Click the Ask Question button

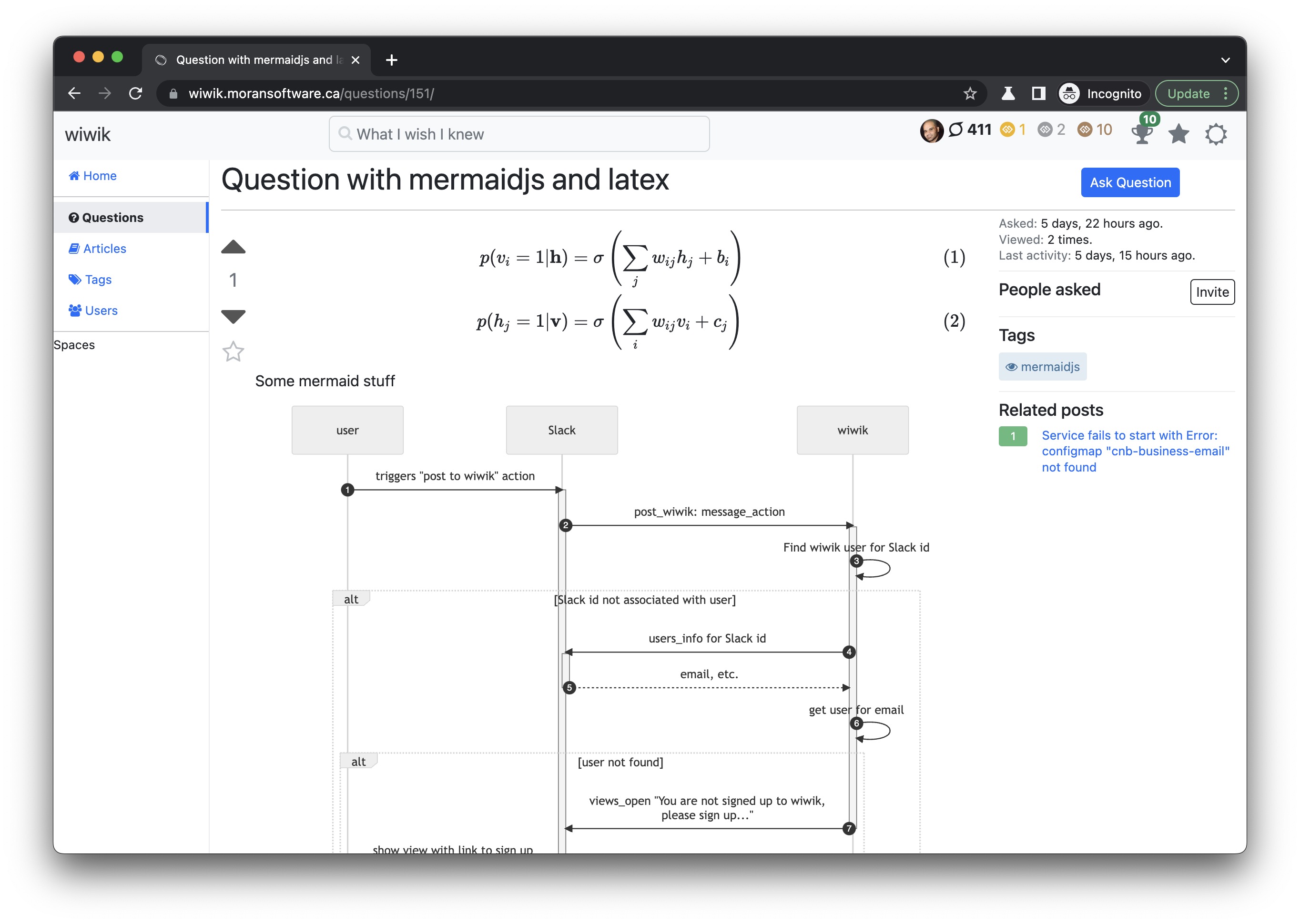pyautogui.click(x=1130, y=182)
